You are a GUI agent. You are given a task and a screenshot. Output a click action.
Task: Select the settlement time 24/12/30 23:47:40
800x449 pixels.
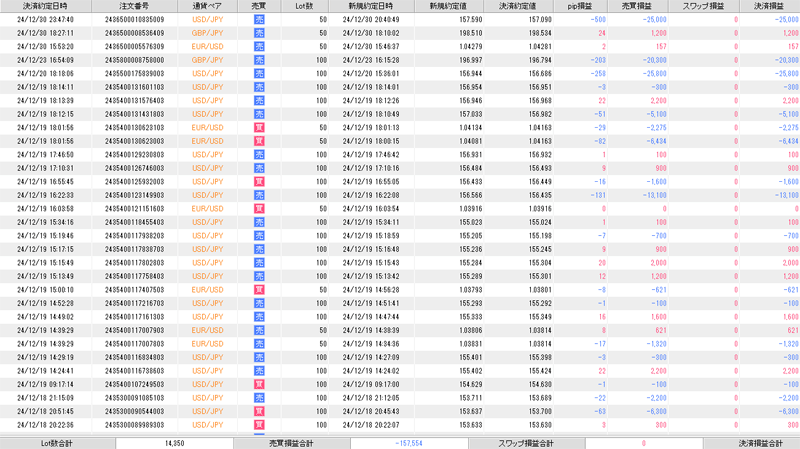click(45, 19)
